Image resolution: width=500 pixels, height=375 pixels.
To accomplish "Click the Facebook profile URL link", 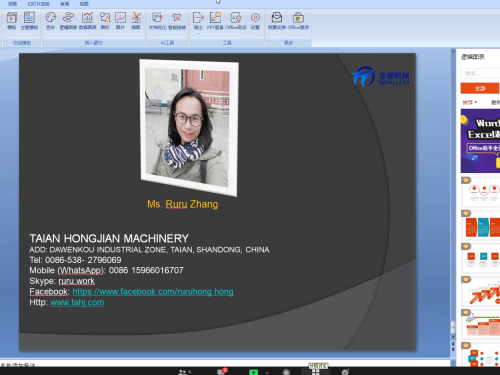I will (153, 292).
